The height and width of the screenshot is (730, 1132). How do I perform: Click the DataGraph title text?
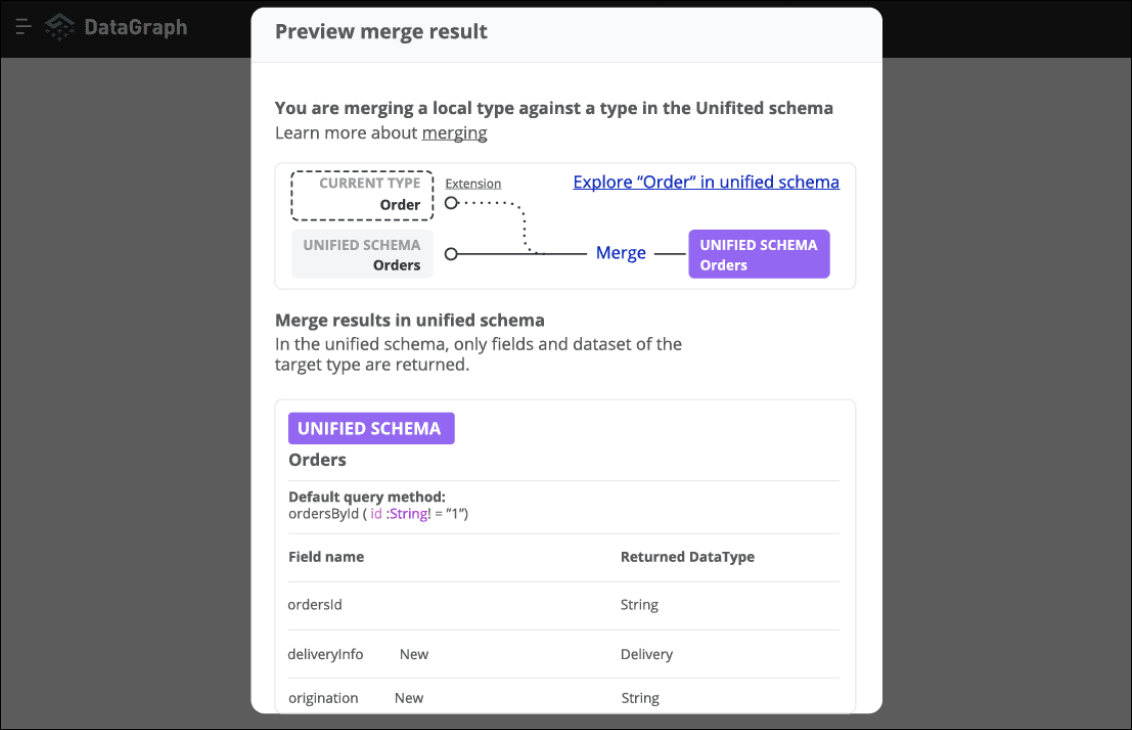[x=136, y=27]
